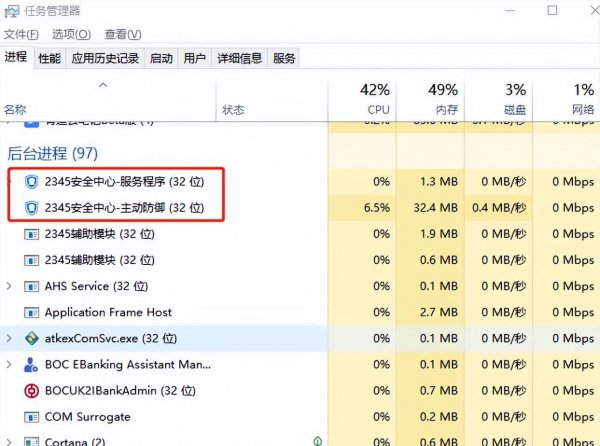
Task: Switch to the 启动 tab
Action: (161, 58)
